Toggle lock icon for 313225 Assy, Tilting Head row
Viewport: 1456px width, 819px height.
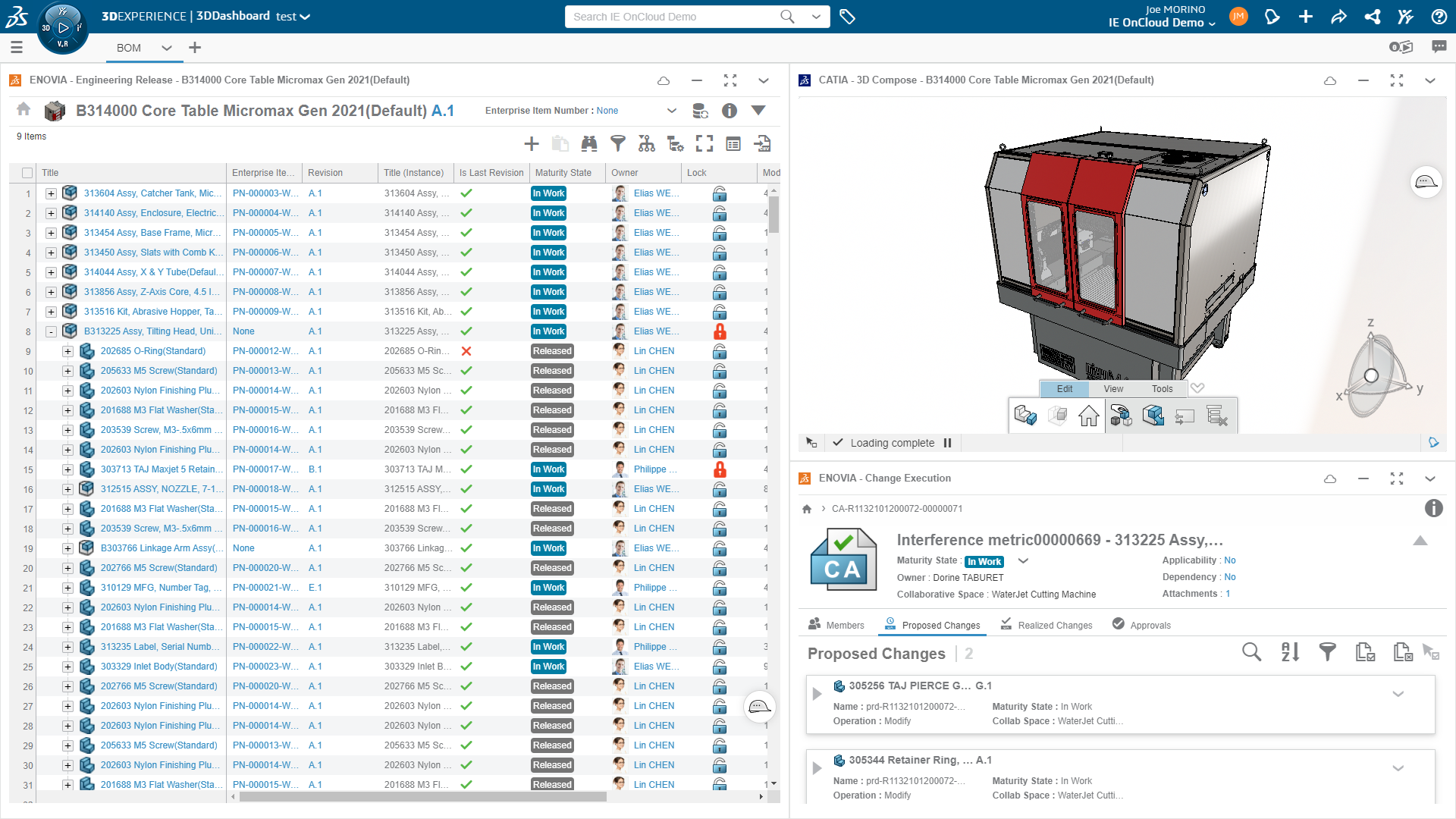coord(720,331)
